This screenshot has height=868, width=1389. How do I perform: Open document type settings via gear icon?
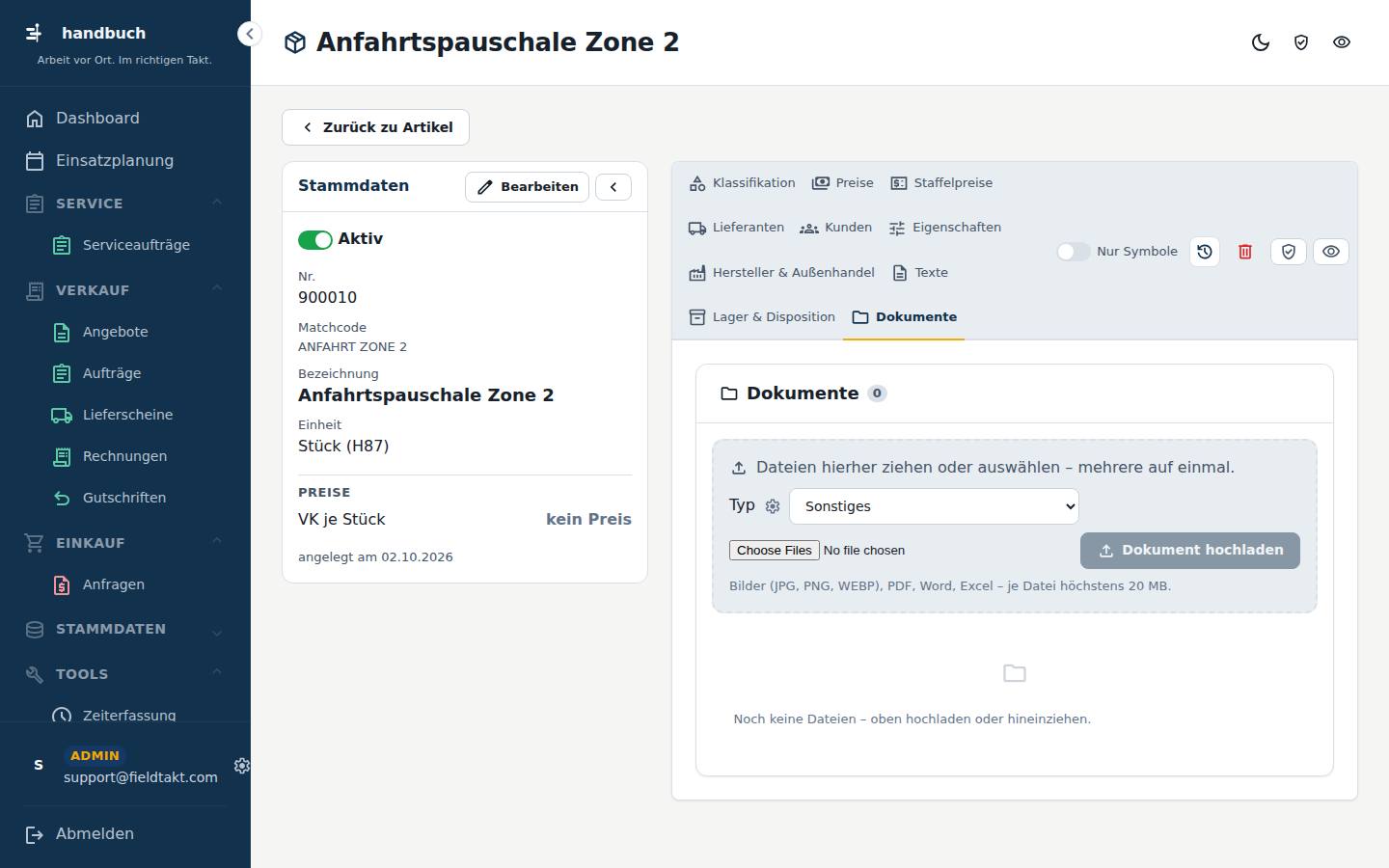[x=773, y=506]
